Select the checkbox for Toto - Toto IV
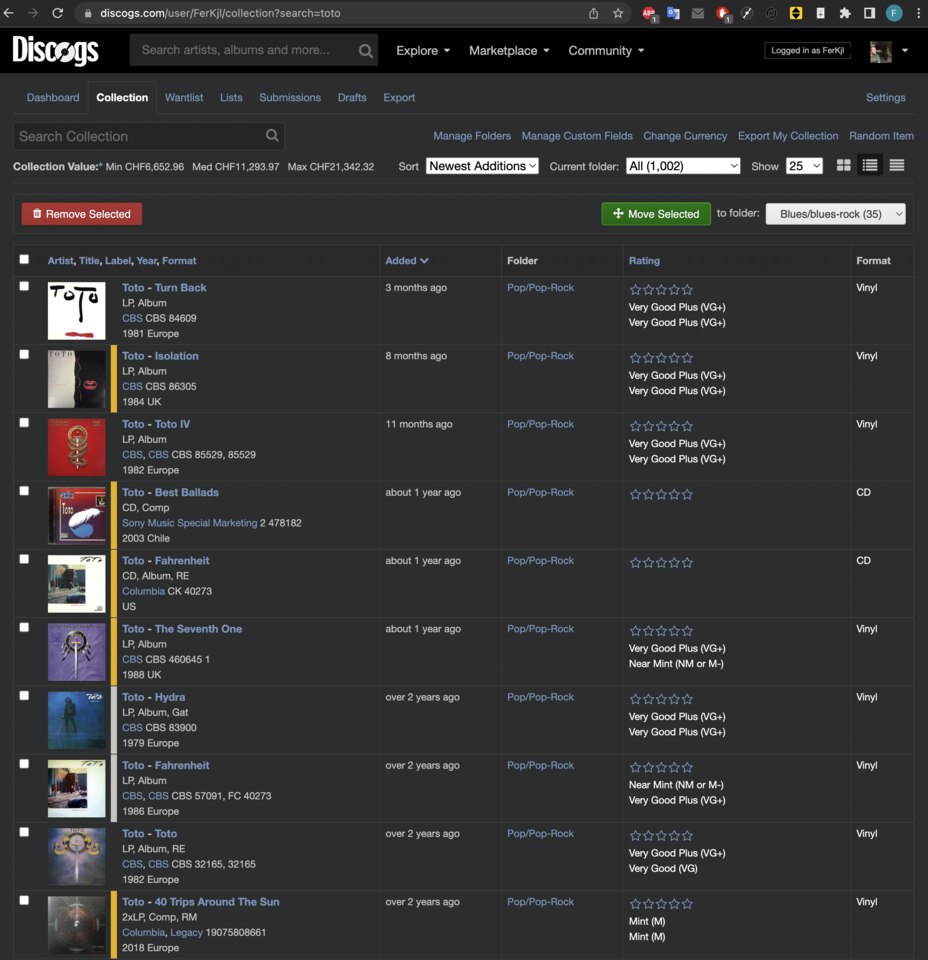Screen dimensions: 928x960 (24, 422)
